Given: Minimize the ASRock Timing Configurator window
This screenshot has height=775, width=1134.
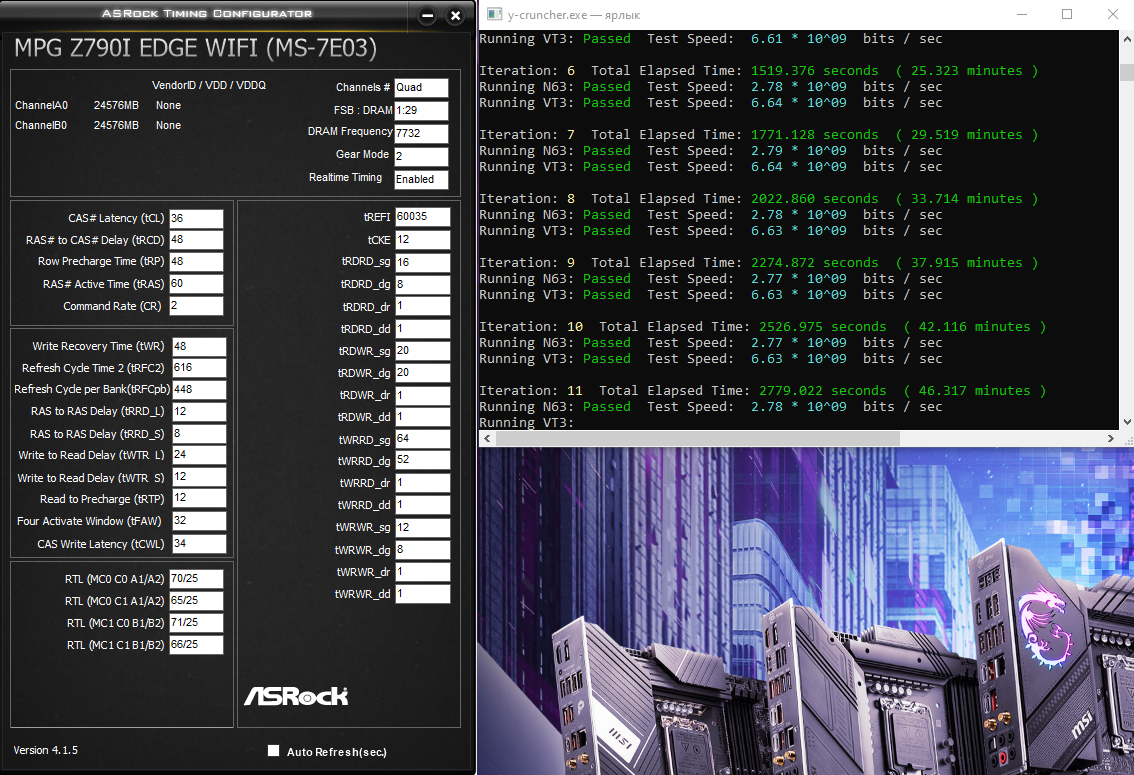Looking at the screenshot, I should click(427, 15).
